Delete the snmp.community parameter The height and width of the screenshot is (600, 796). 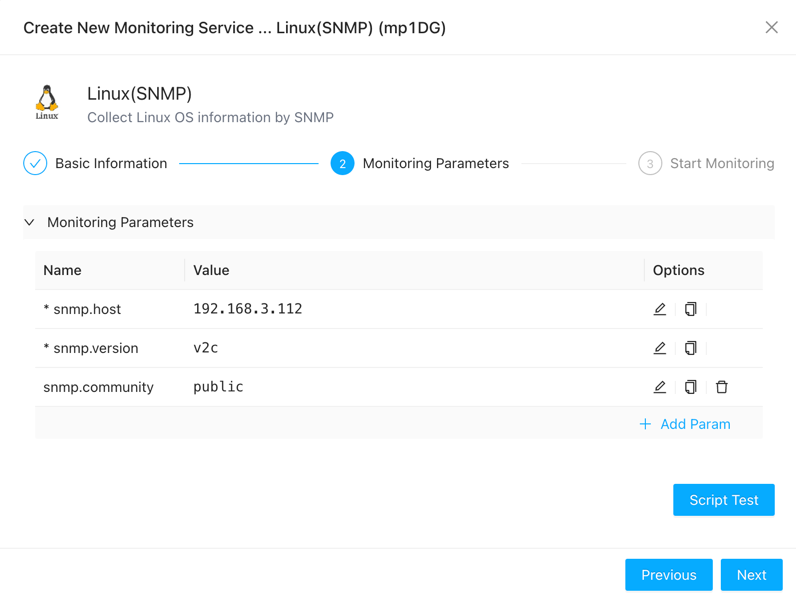coord(721,387)
